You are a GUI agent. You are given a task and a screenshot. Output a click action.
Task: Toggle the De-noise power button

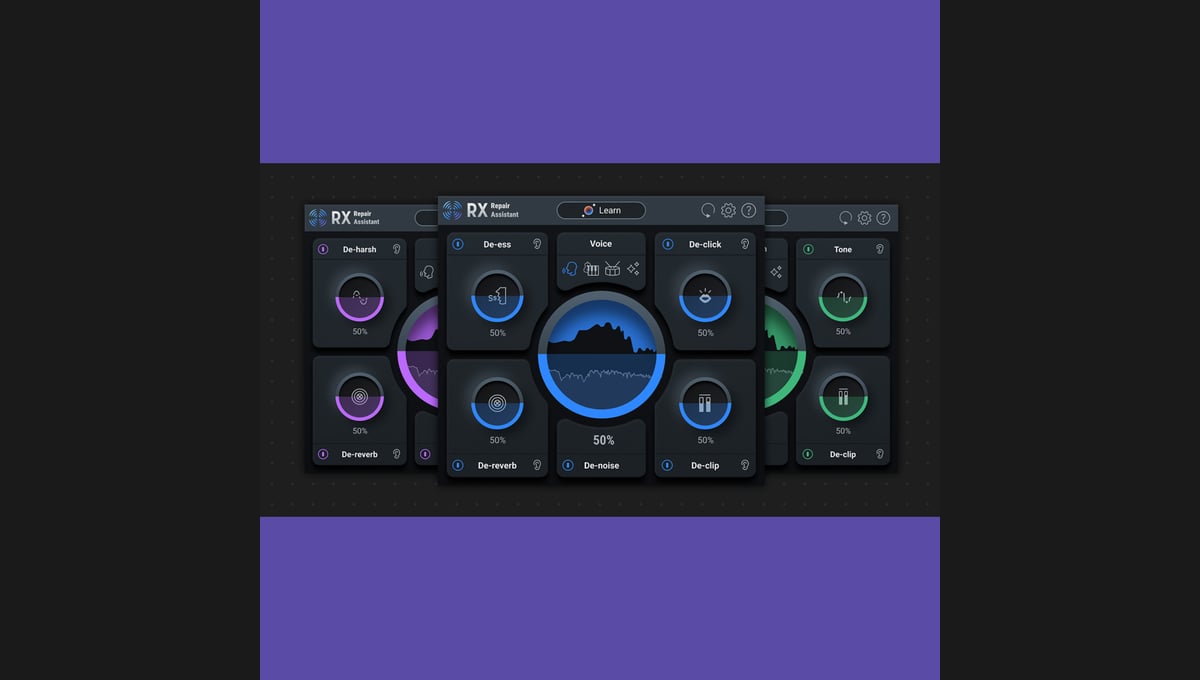tap(568, 465)
